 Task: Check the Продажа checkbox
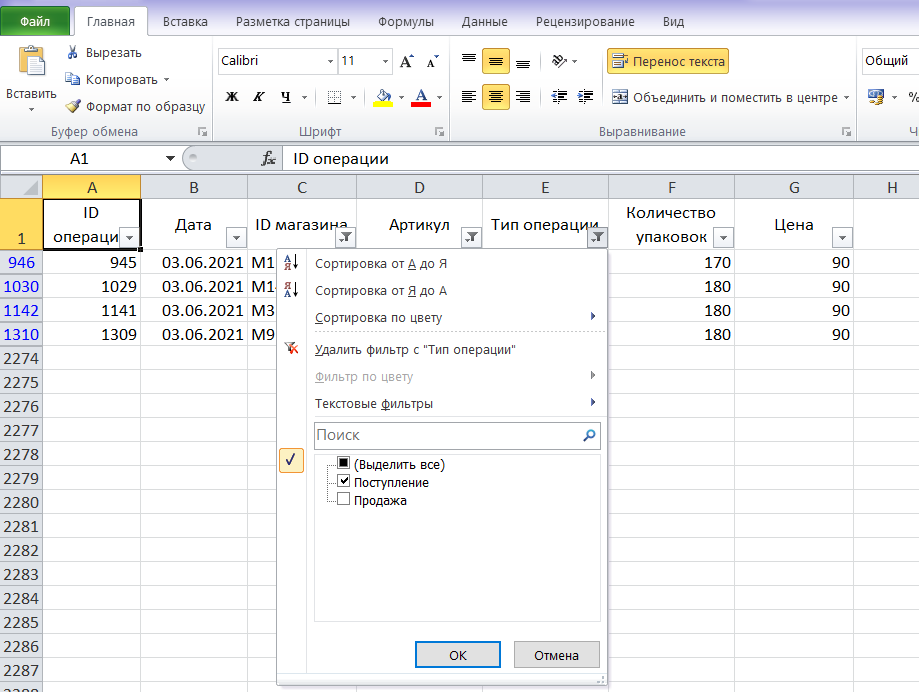click(x=343, y=499)
